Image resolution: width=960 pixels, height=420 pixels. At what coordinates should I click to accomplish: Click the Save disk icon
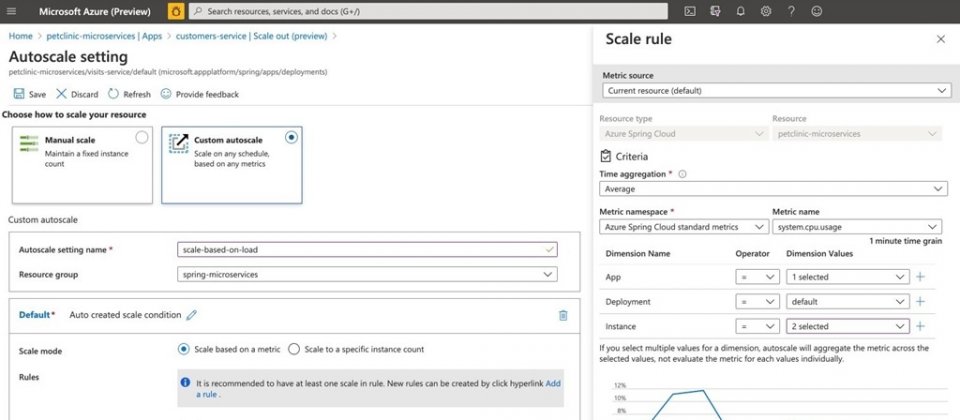19,94
